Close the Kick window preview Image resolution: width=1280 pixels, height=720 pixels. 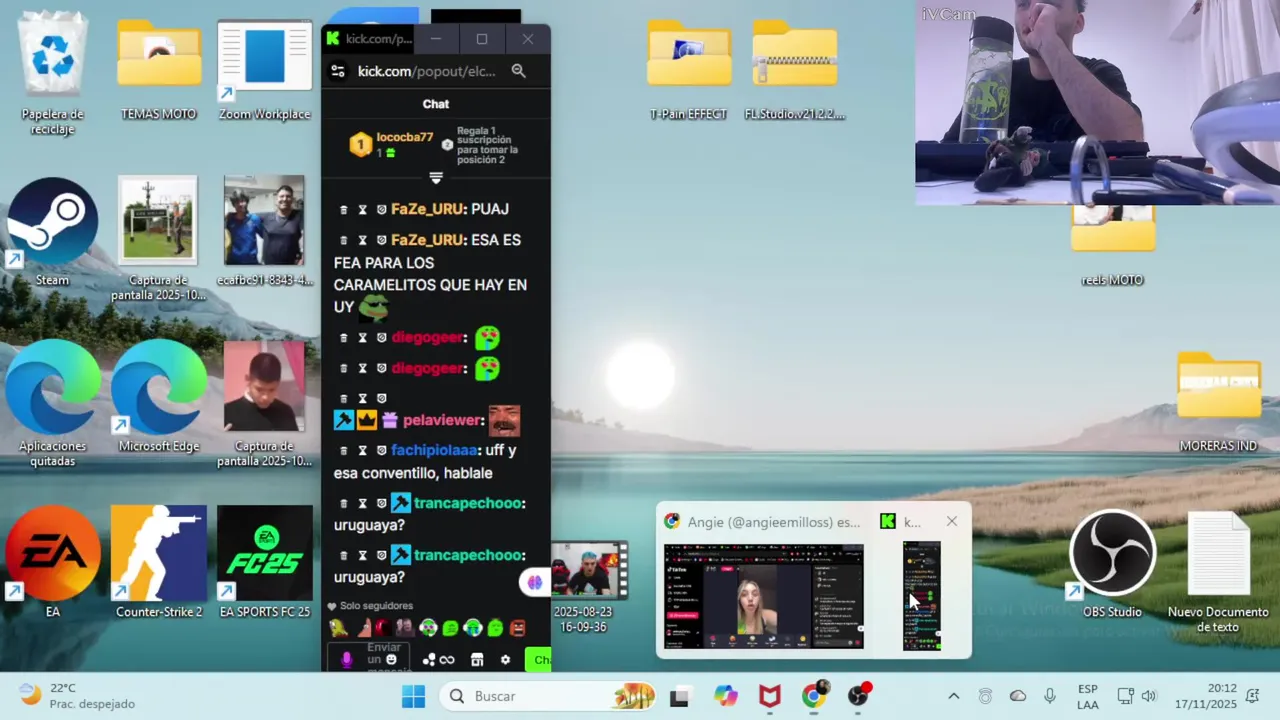click(952, 522)
